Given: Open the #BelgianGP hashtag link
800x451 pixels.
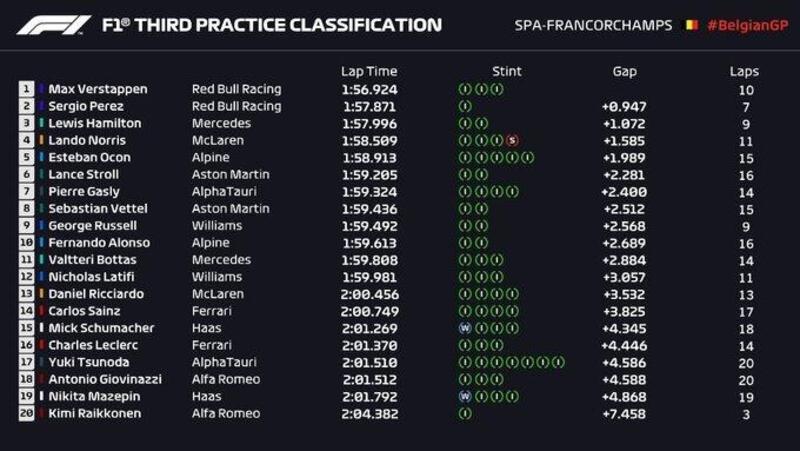Looking at the screenshot, I should [746, 25].
